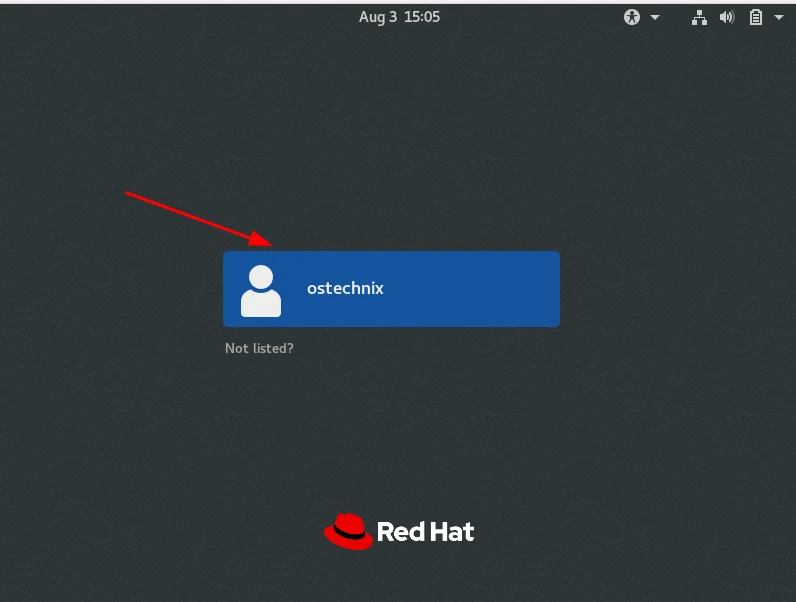Image resolution: width=796 pixels, height=602 pixels.
Task: Click the user avatar silhouette
Action: coord(261,290)
